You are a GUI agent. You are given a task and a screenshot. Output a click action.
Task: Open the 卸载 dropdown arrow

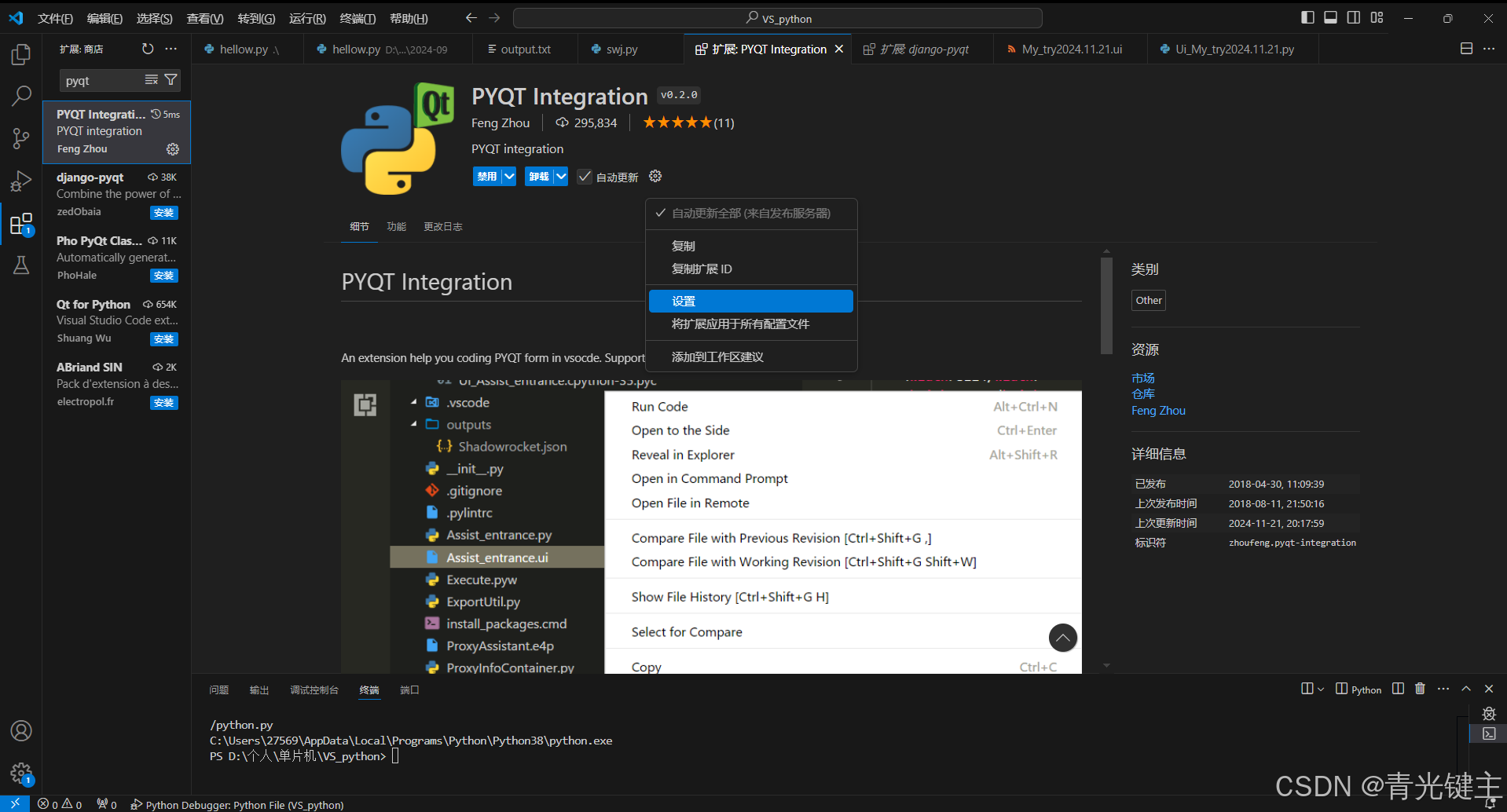(559, 176)
